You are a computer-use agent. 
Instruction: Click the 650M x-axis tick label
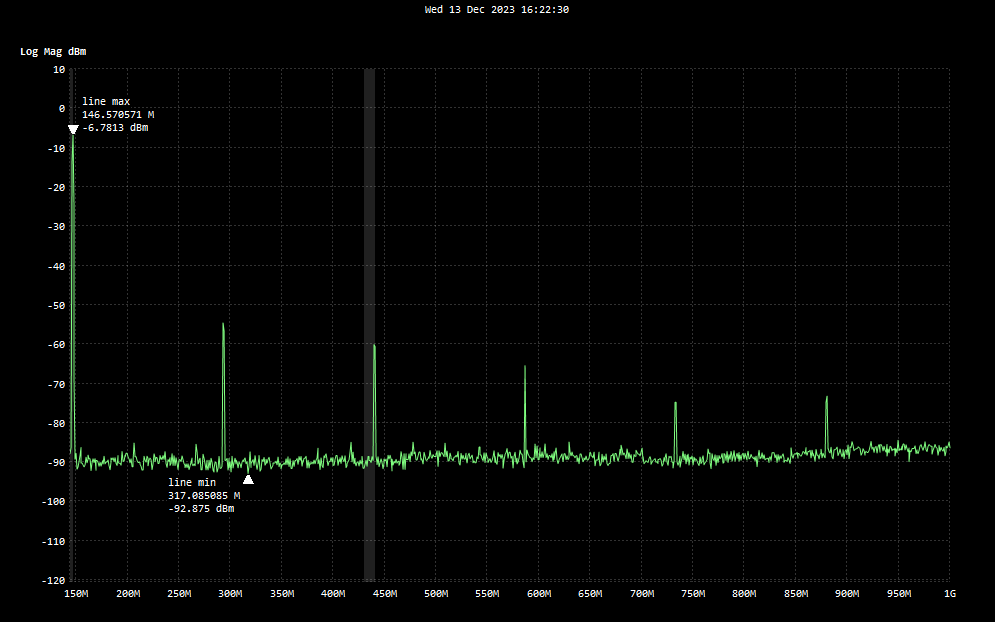click(x=590, y=593)
